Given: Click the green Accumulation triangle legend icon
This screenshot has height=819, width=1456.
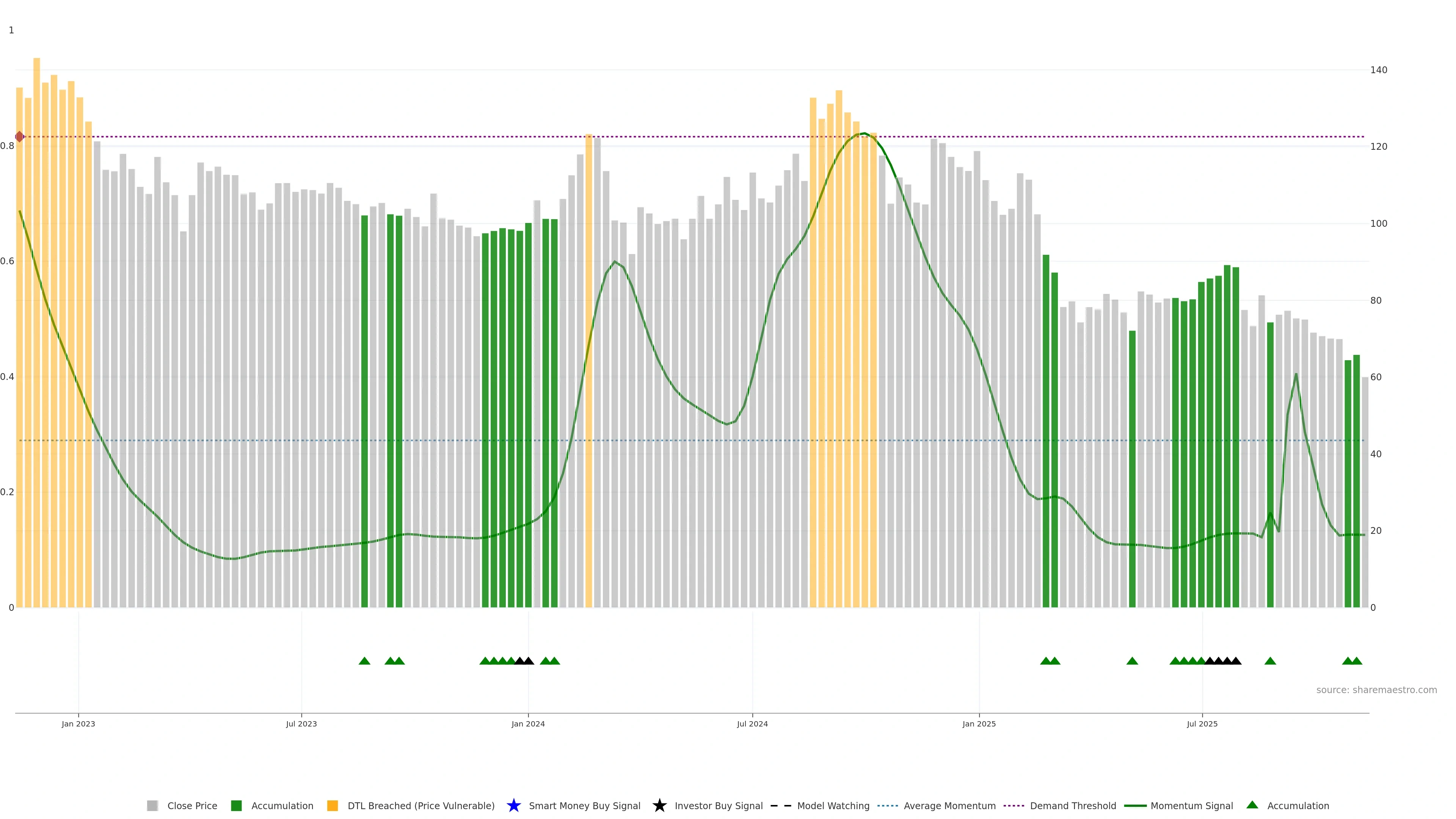Looking at the screenshot, I should click(x=1252, y=805).
